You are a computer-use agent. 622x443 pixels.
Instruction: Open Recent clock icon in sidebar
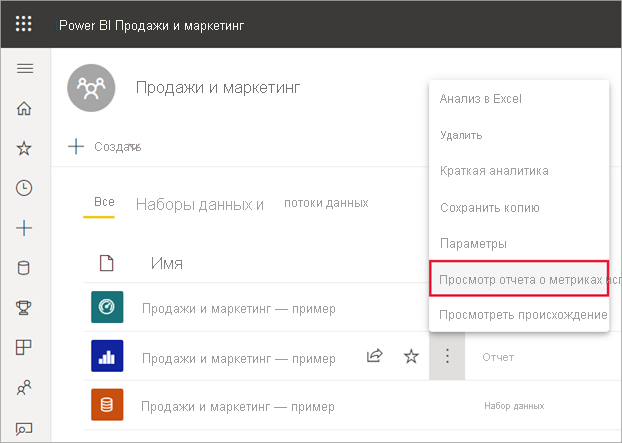coord(25,188)
